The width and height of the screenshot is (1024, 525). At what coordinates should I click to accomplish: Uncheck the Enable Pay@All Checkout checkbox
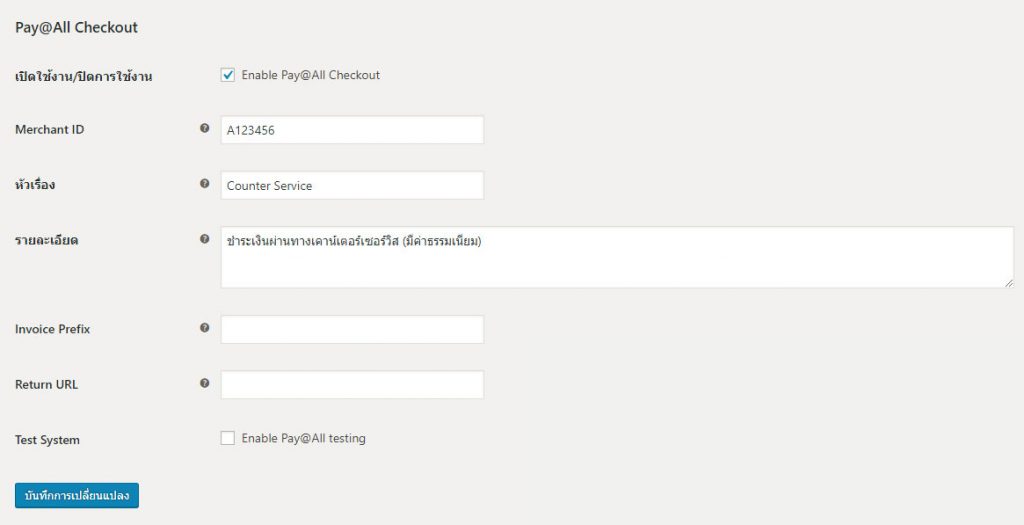pyautogui.click(x=227, y=75)
